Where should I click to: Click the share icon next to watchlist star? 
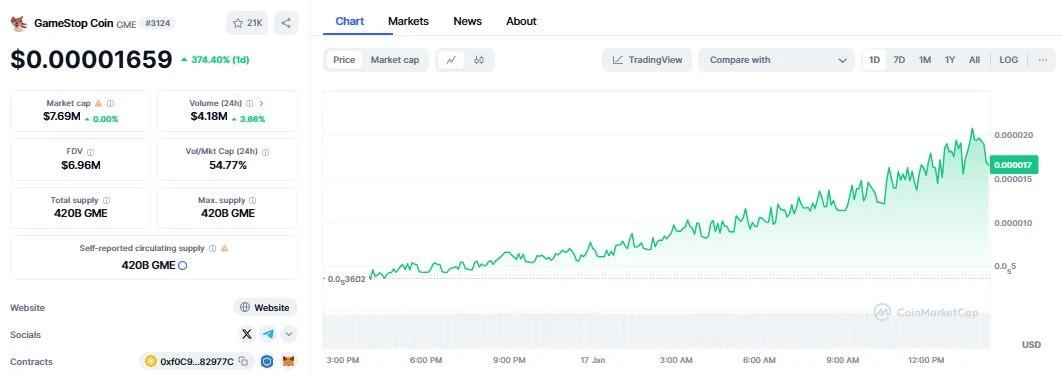(286, 23)
